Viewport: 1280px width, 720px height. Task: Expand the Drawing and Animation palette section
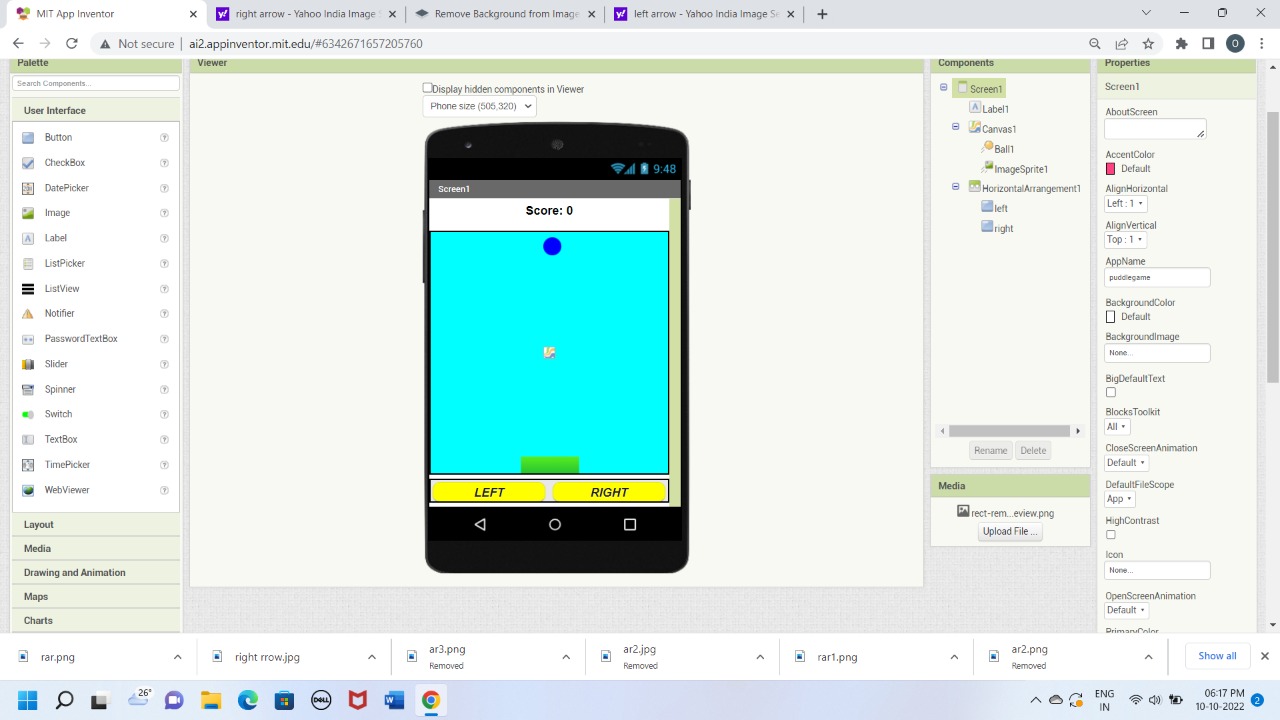(x=74, y=572)
